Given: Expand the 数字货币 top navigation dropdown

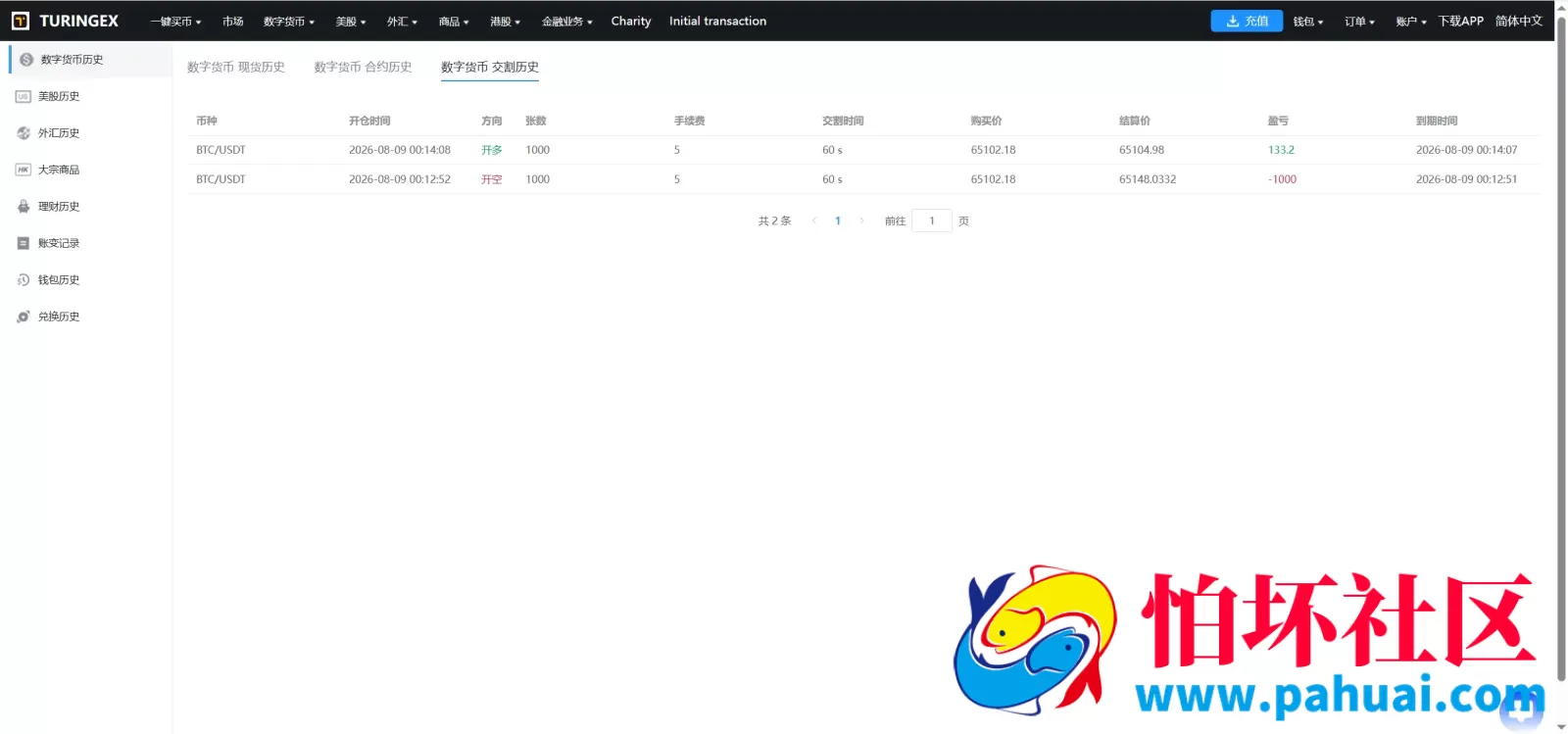Looking at the screenshot, I should pos(289,22).
